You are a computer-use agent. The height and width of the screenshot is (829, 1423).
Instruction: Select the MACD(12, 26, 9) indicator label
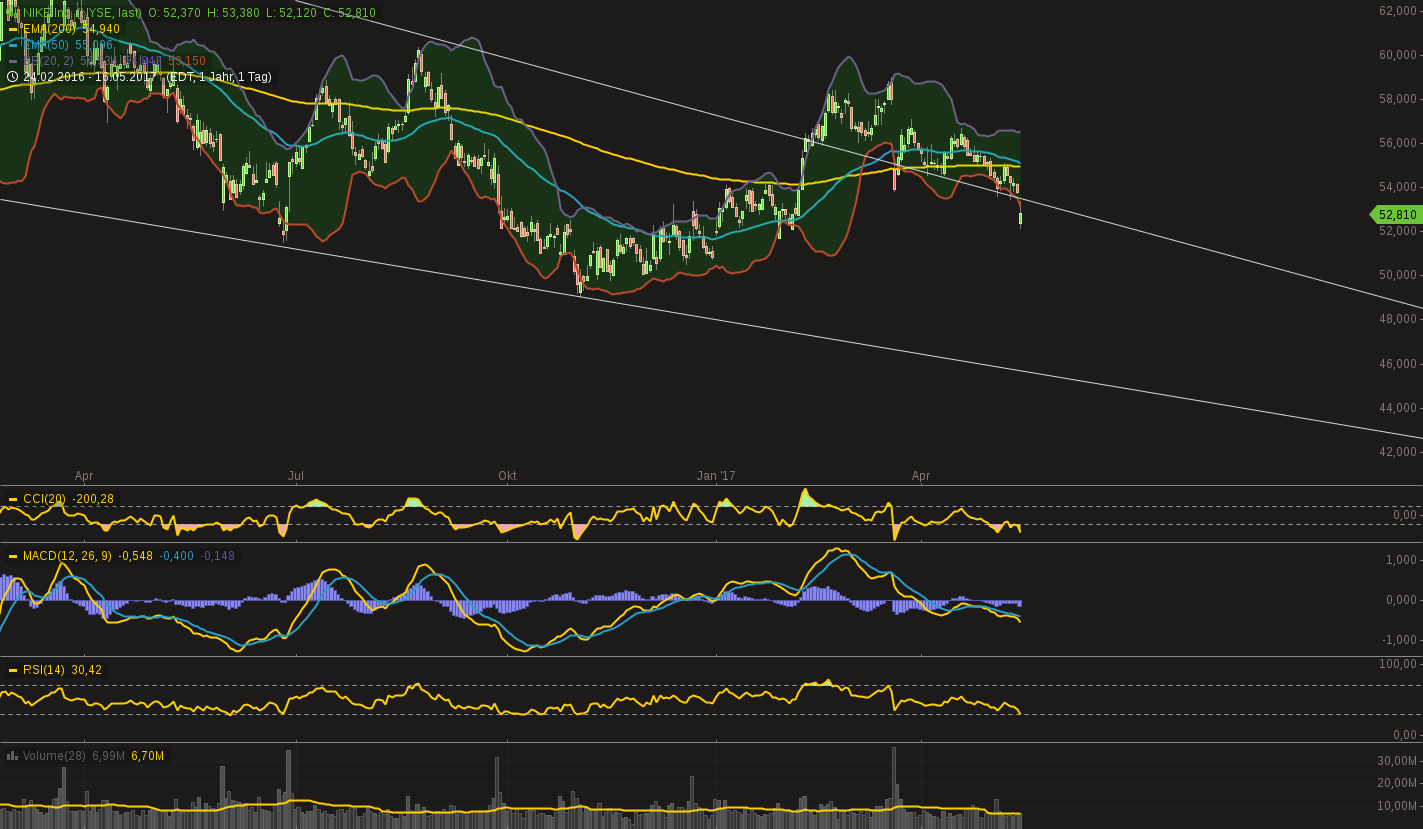[67, 556]
